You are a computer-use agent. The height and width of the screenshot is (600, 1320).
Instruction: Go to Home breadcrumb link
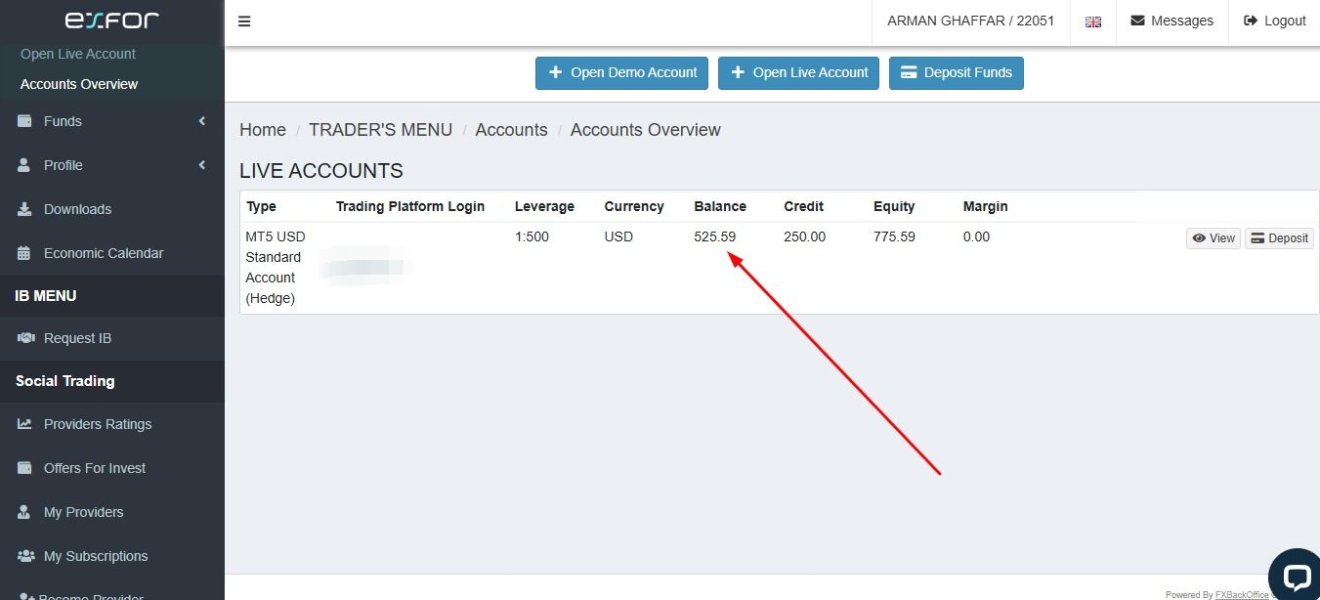click(x=262, y=130)
